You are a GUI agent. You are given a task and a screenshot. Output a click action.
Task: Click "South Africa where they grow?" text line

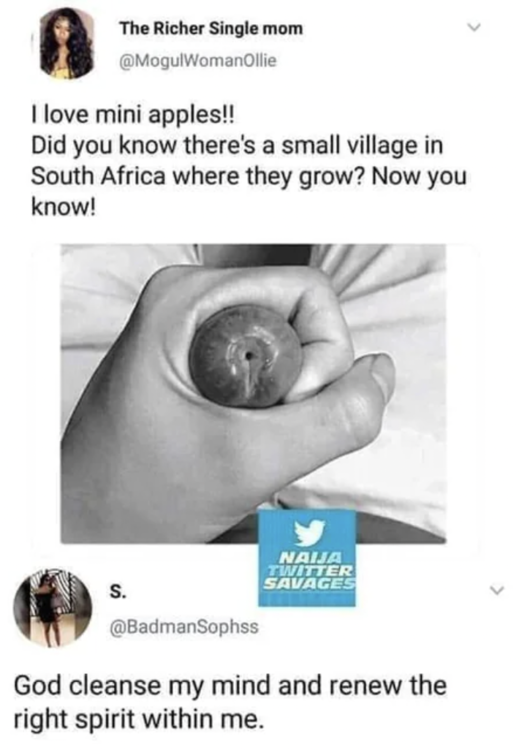[198, 176]
